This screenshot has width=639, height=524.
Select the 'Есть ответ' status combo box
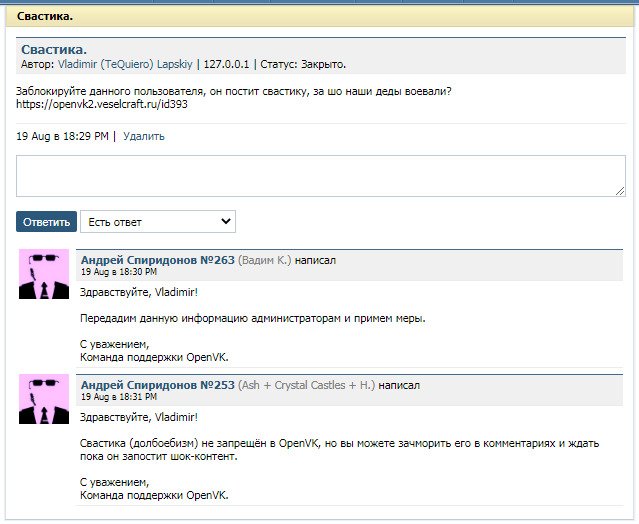pos(157,221)
